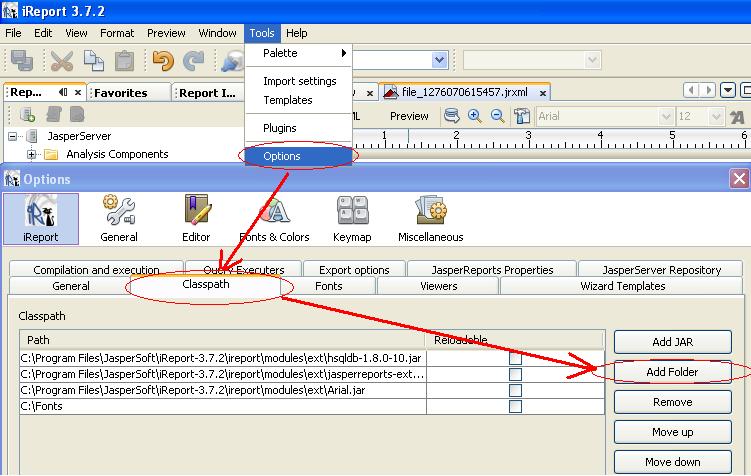Click the Preview designer button
Screen dimensions: 751x476
(409, 116)
